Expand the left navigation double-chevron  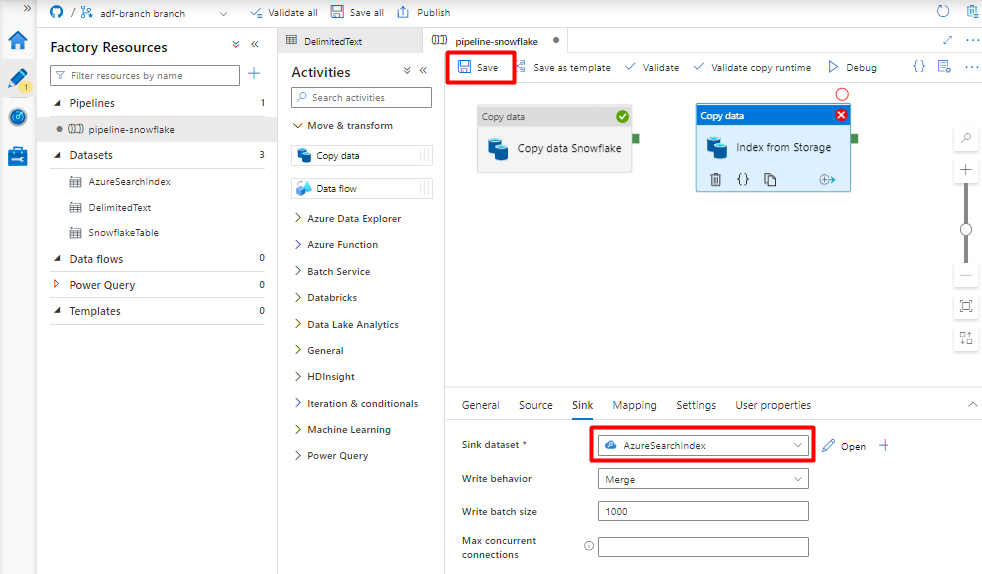(x=27, y=8)
